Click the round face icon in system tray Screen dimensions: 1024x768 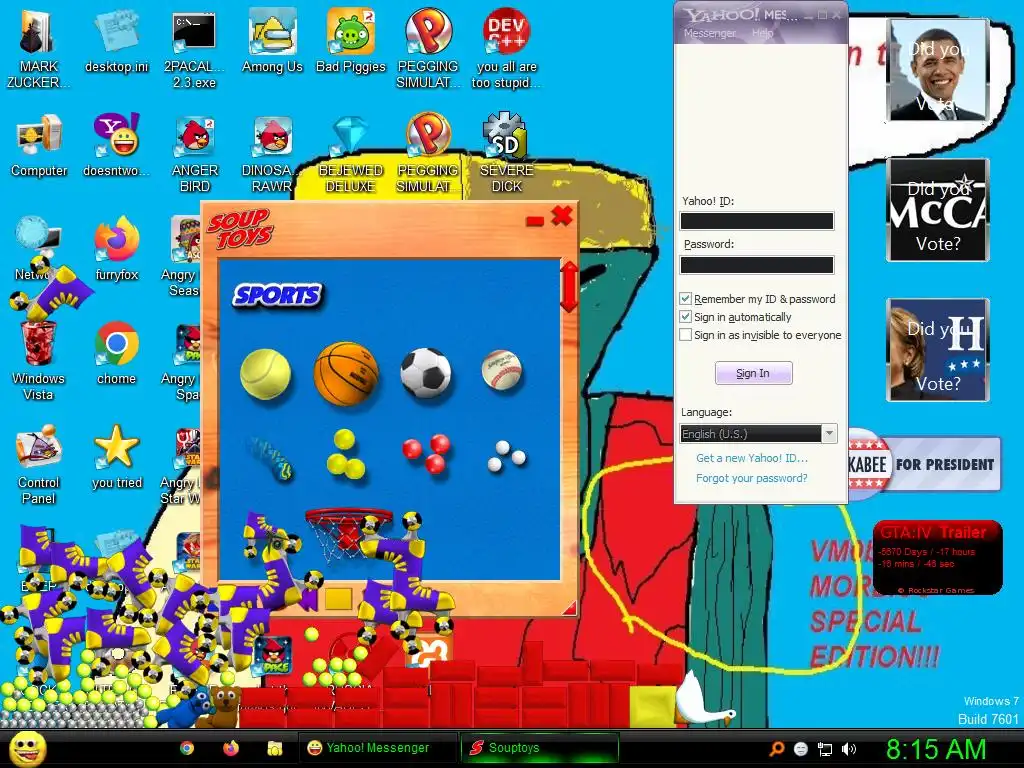(801, 749)
